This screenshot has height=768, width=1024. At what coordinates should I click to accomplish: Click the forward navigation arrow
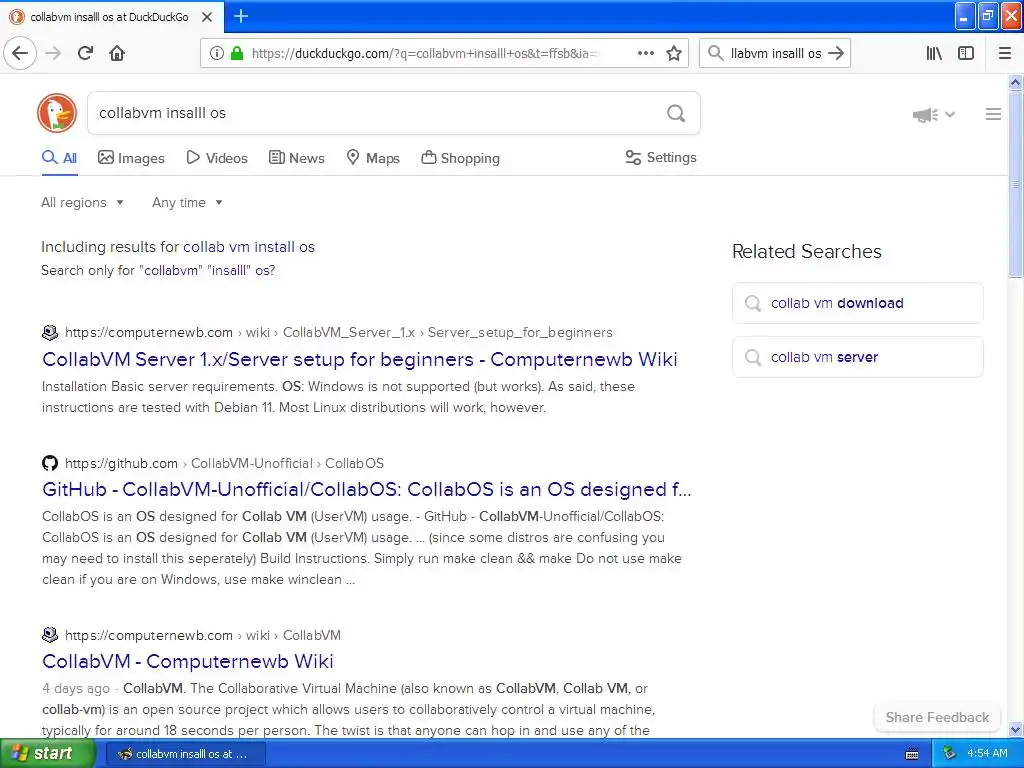[53, 53]
